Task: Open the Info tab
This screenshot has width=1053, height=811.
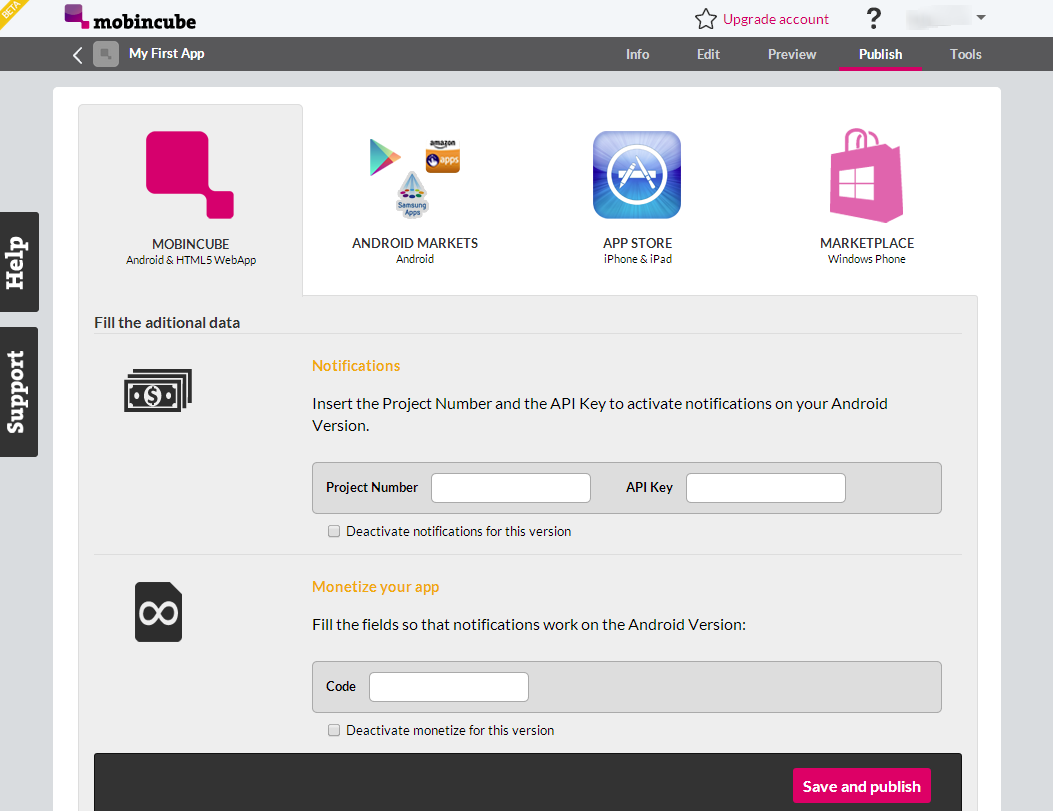Action: tap(637, 54)
